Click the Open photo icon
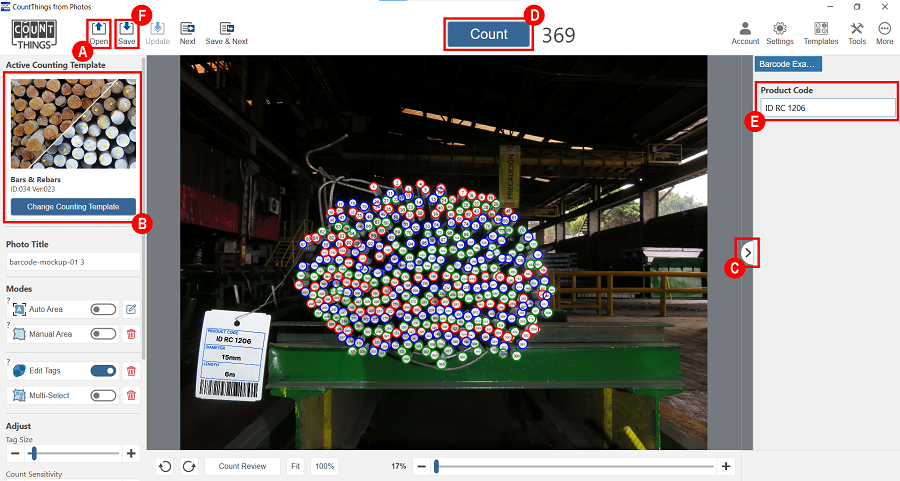Screen dimensions: 900x481 coord(99,29)
